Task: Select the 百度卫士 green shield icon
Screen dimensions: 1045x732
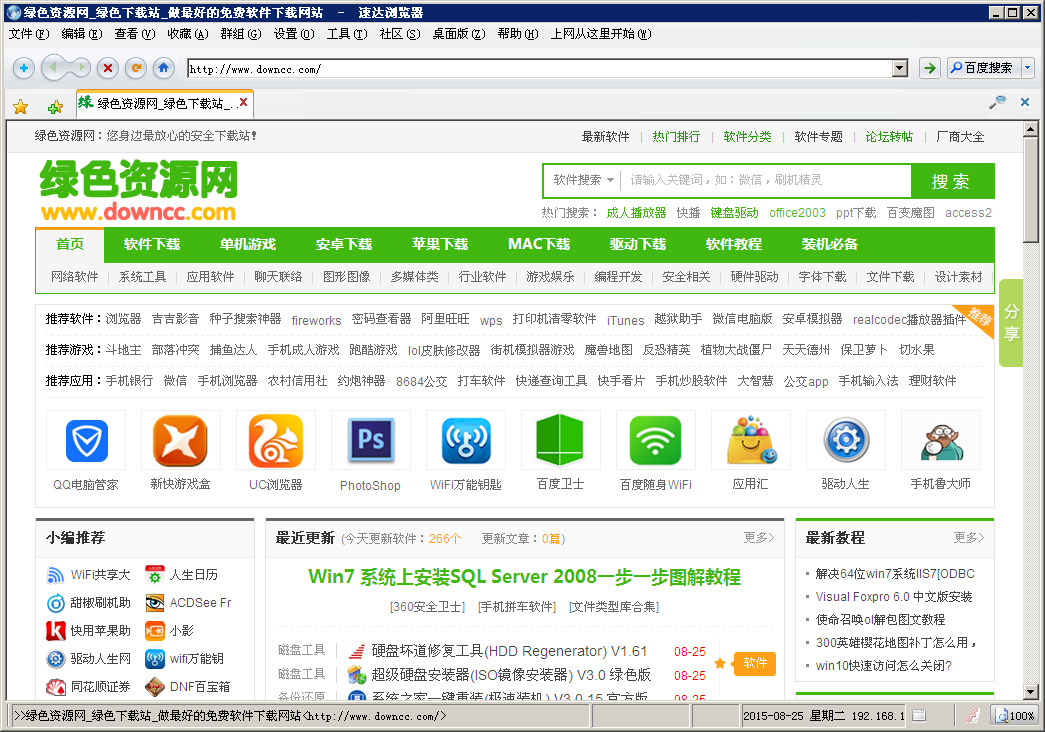Action: click(561, 440)
